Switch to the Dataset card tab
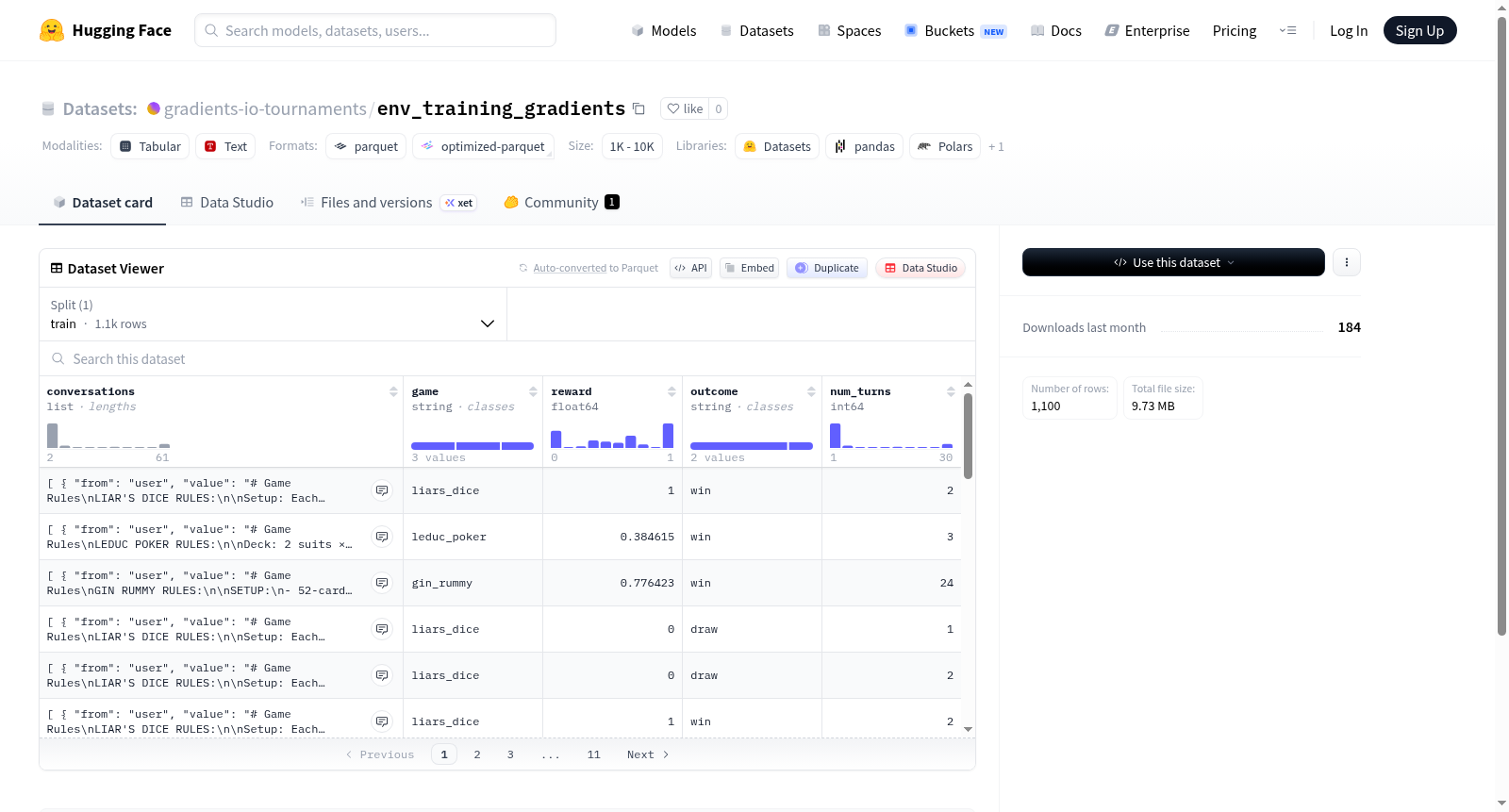Screen dimensions: 1509x812 pos(102,202)
